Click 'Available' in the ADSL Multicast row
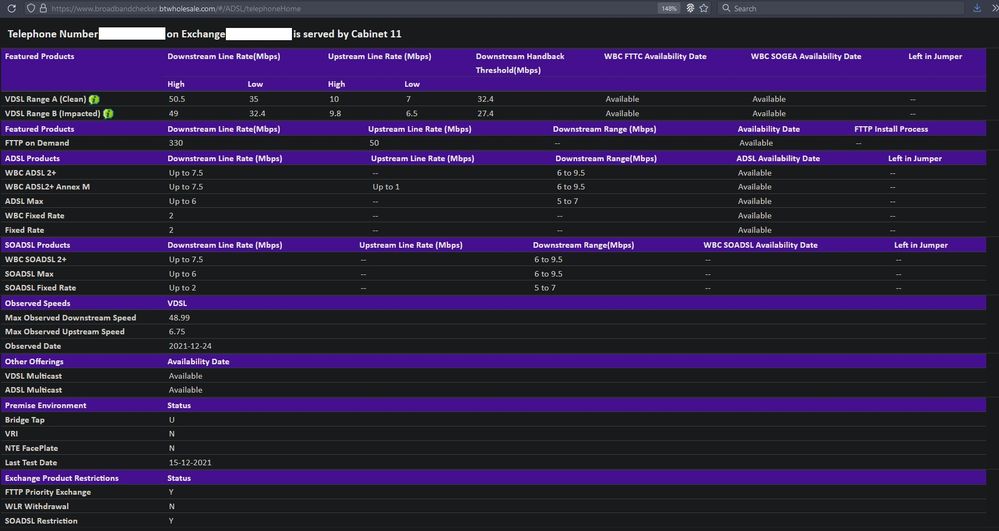 pyautogui.click(x=185, y=389)
